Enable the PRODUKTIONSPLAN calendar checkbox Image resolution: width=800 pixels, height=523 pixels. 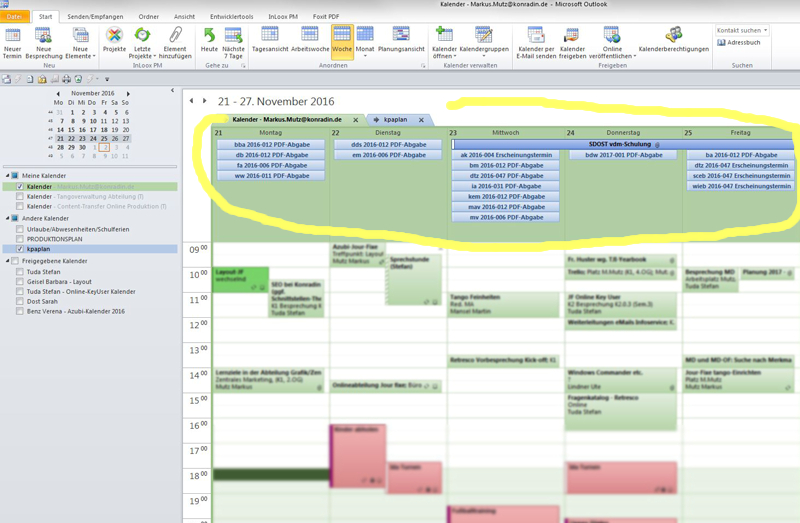[x=20, y=239]
